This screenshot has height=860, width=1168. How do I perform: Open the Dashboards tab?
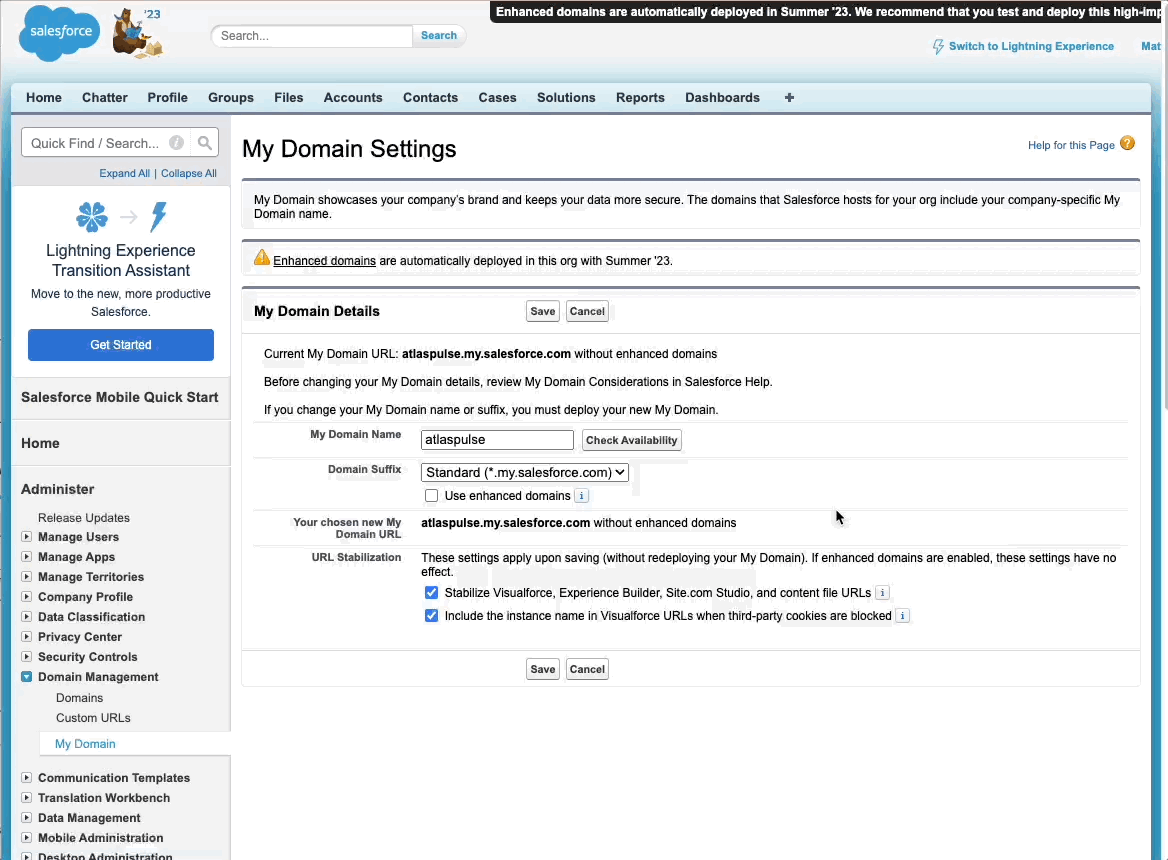723,98
